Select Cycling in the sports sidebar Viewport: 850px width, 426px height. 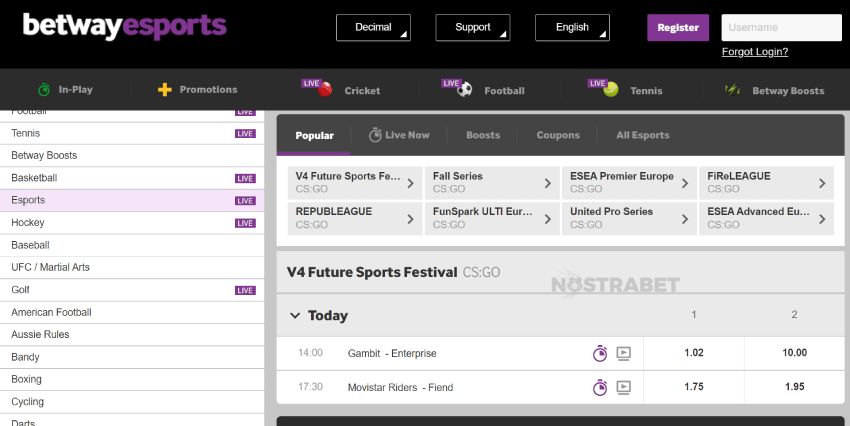132,402
